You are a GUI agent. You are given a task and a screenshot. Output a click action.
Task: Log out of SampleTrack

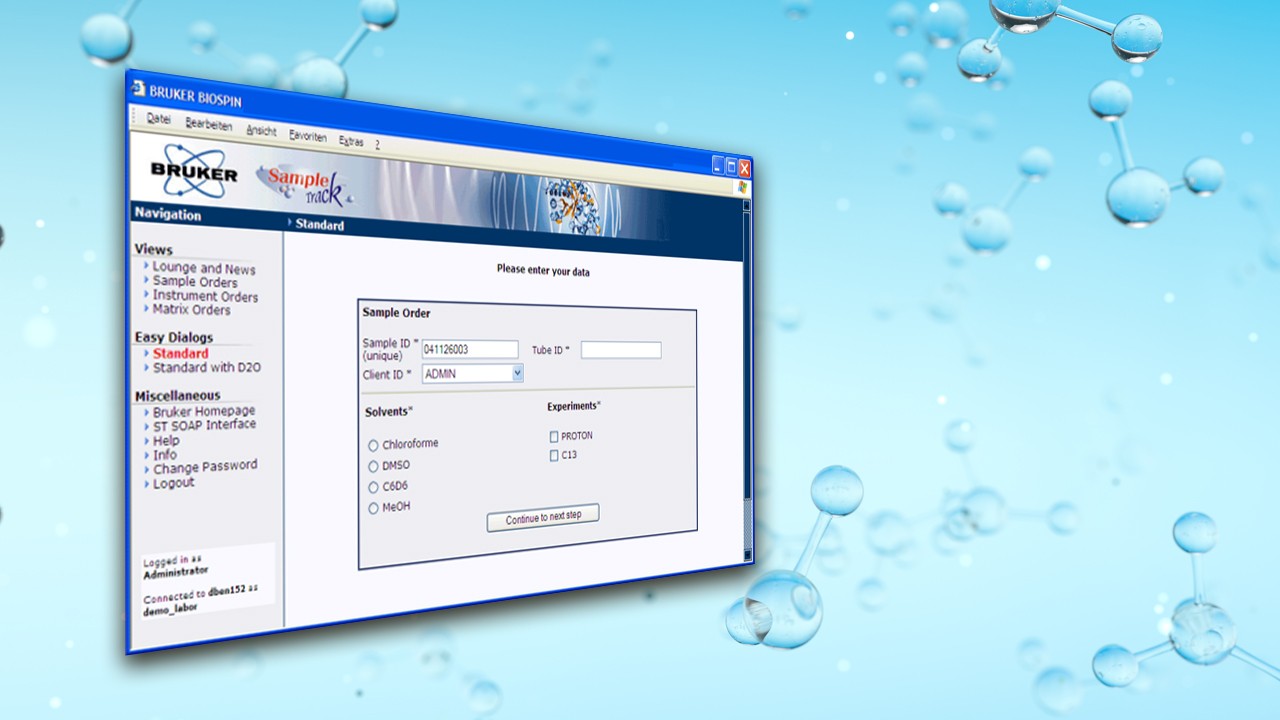click(x=173, y=482)
